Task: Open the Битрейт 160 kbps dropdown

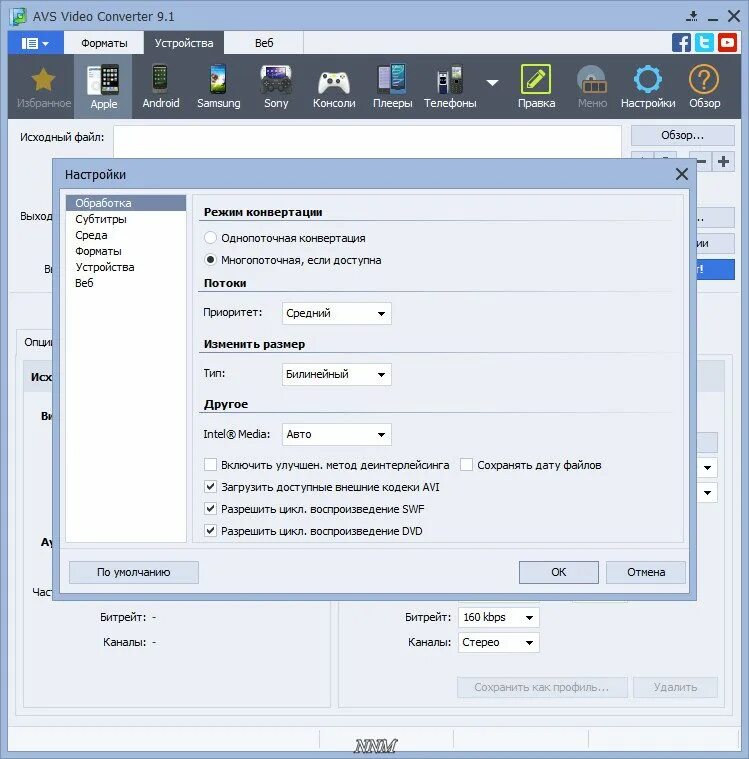Action: tap(498, 617)
